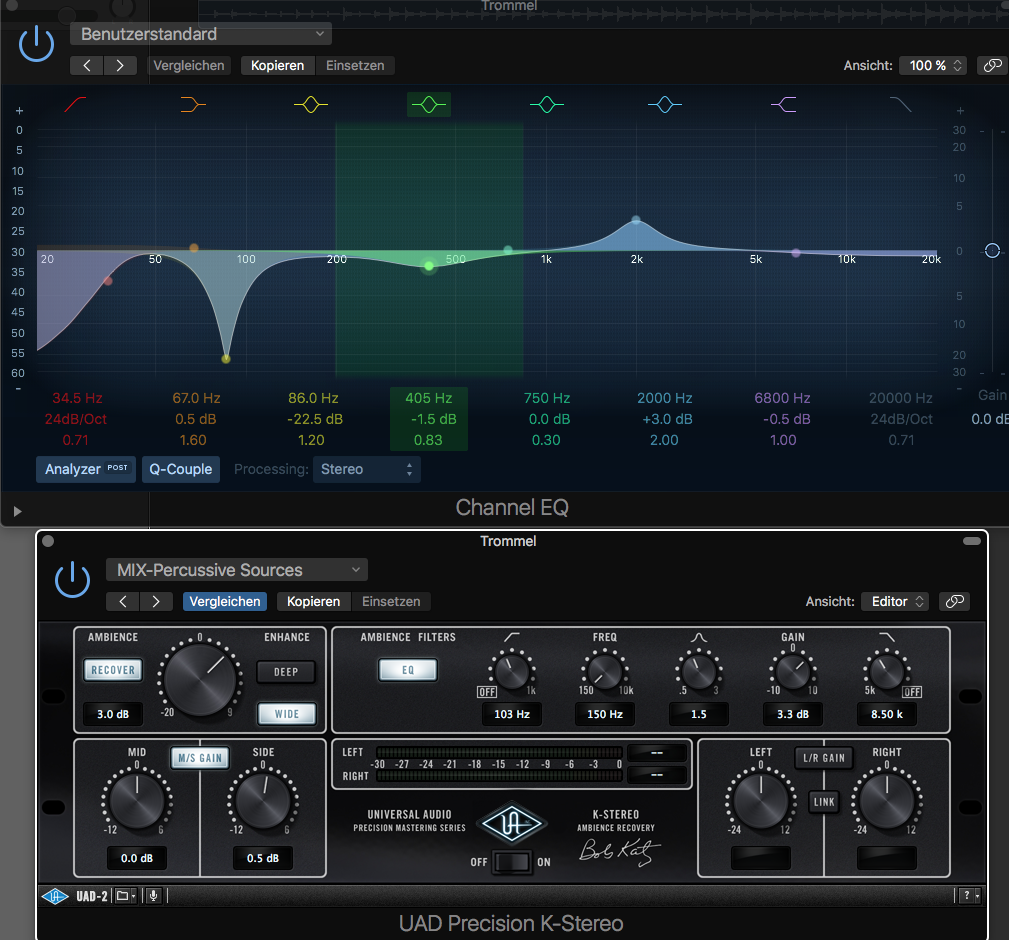Click the 3.0 dB ambience value field
Screen dimensions: 1009x940
pos(113,714)
